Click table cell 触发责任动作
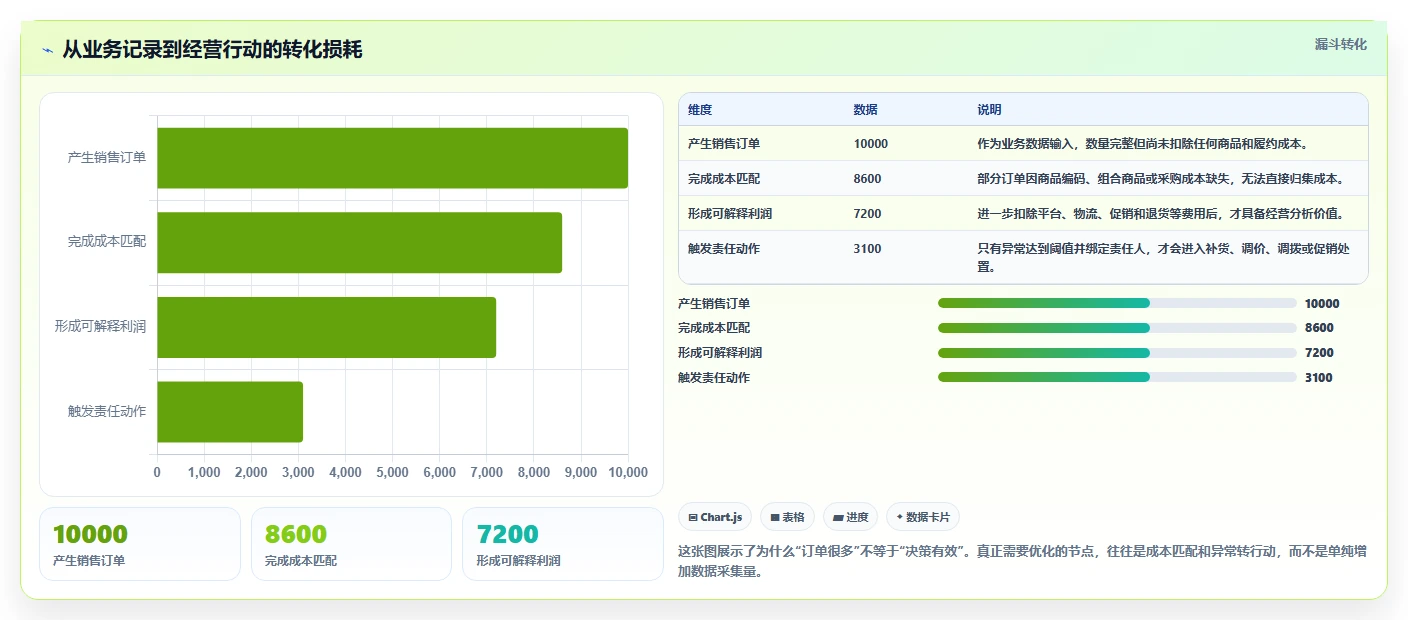This screenshot has width=1408, height=620. [x=724, y=249]
